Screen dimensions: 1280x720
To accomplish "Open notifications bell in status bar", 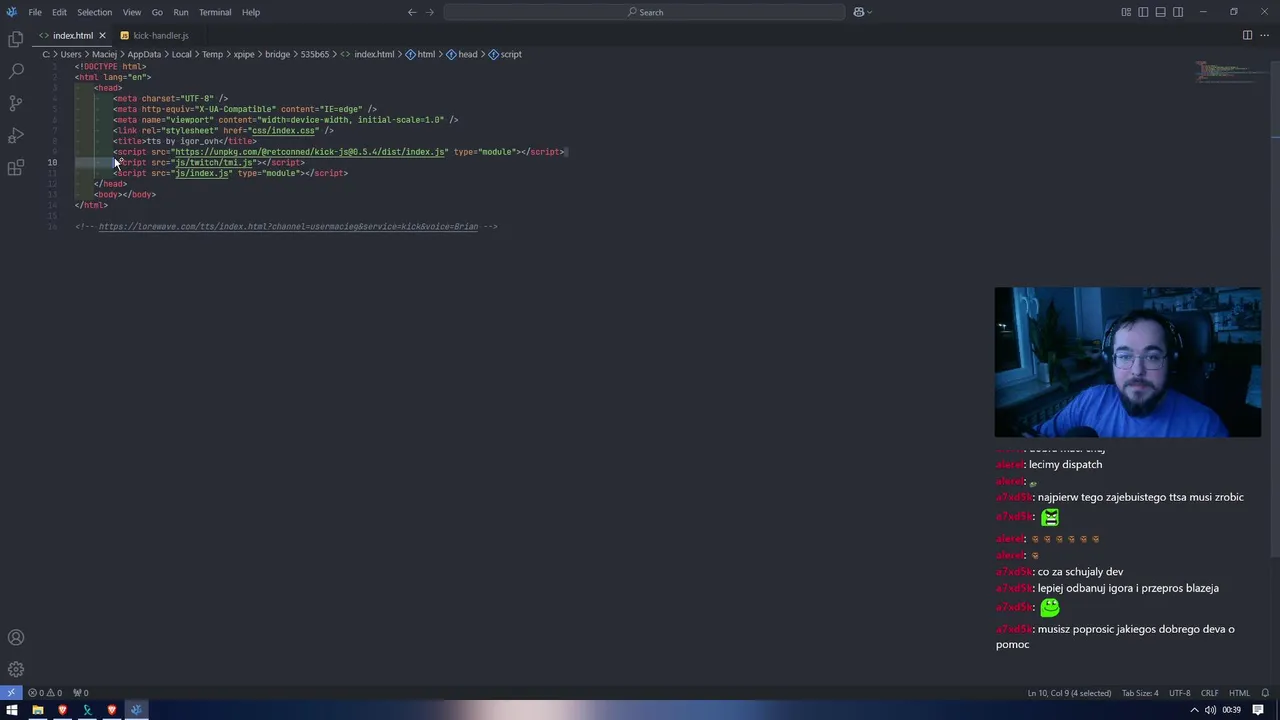I will (x=1266, y=693).
